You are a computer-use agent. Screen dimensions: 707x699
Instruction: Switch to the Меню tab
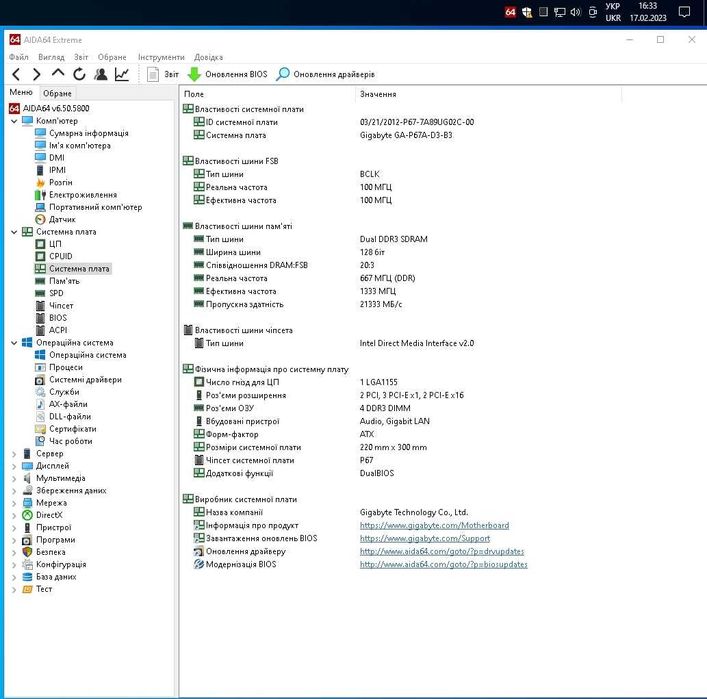(x=21, y=92)
